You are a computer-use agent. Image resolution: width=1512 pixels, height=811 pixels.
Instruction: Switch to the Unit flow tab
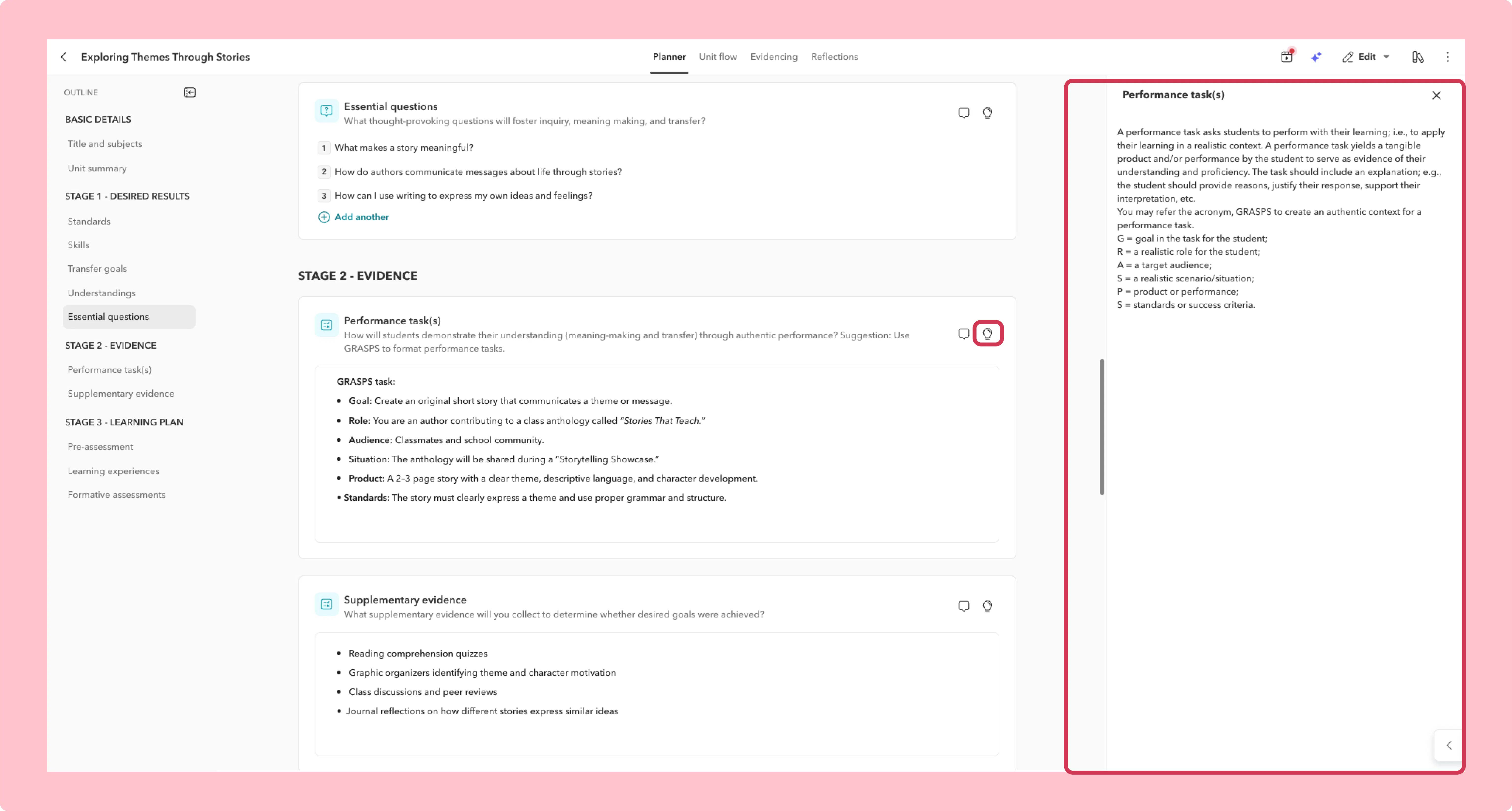click(x=718, y=57)
